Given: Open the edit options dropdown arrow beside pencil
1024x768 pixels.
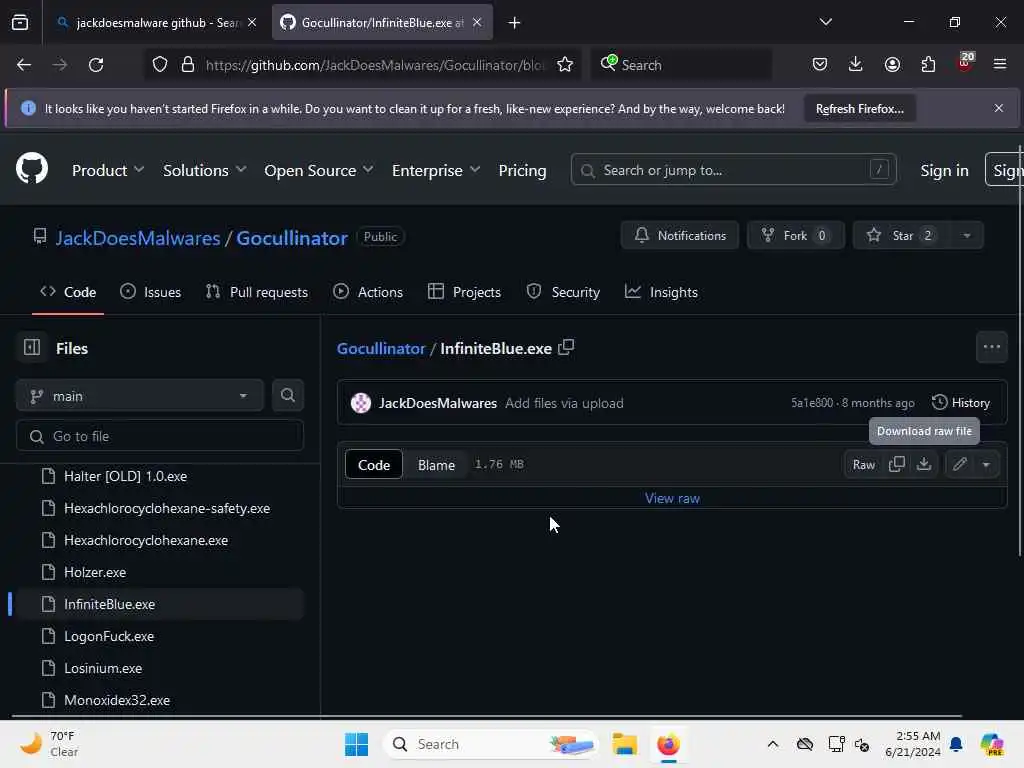Looking at the screenshot, I should (986, 464).
